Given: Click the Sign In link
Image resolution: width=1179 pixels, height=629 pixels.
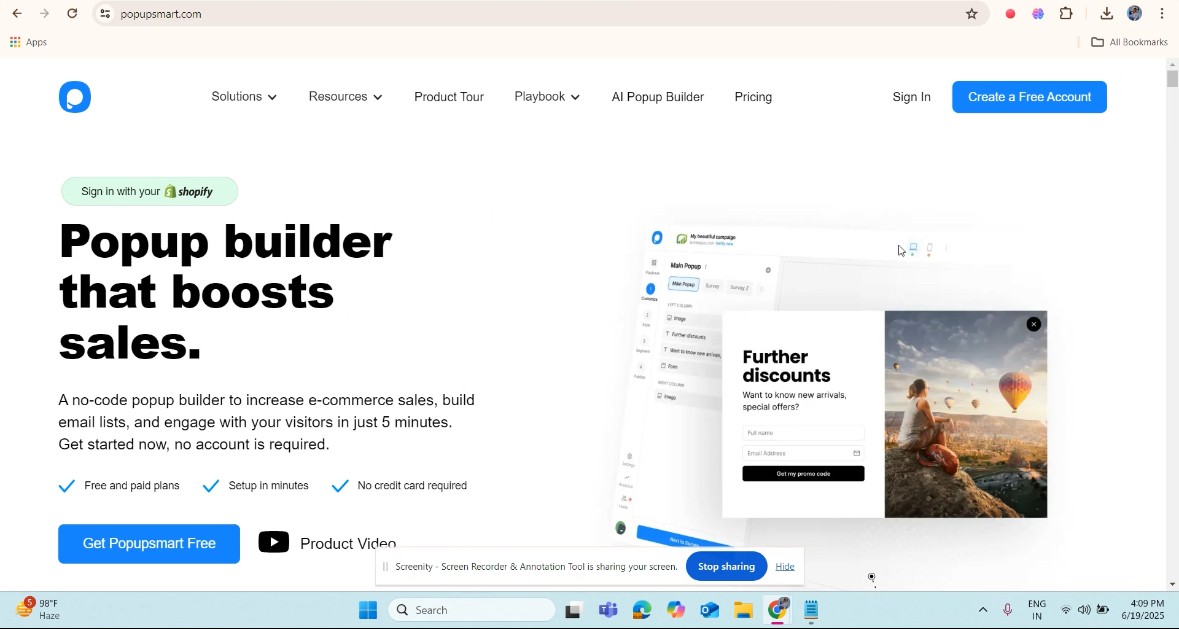Looking at the screenshot, I should pos(911,97).
